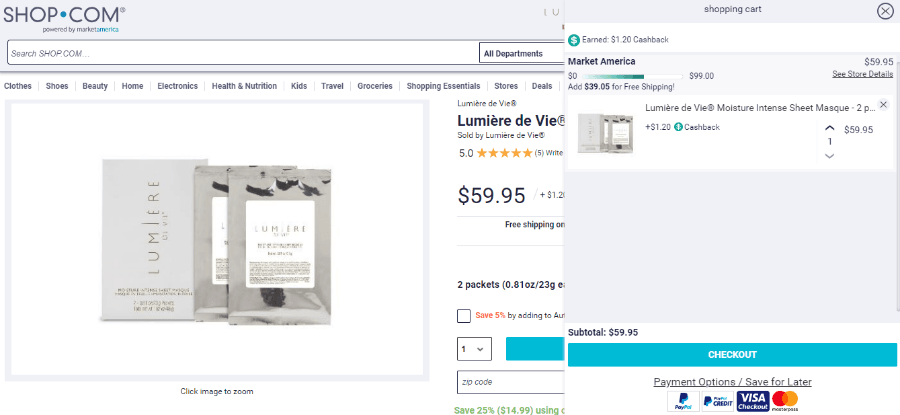Viewport: 900px width, 415px height.
Task: Click the Earned Cashback dollar icon
Action: point(574,40)
